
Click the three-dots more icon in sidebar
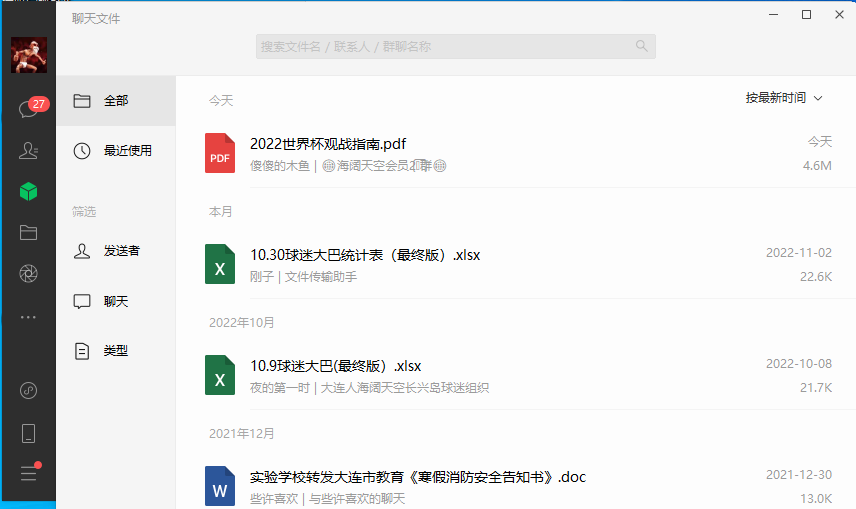(28, 316)
